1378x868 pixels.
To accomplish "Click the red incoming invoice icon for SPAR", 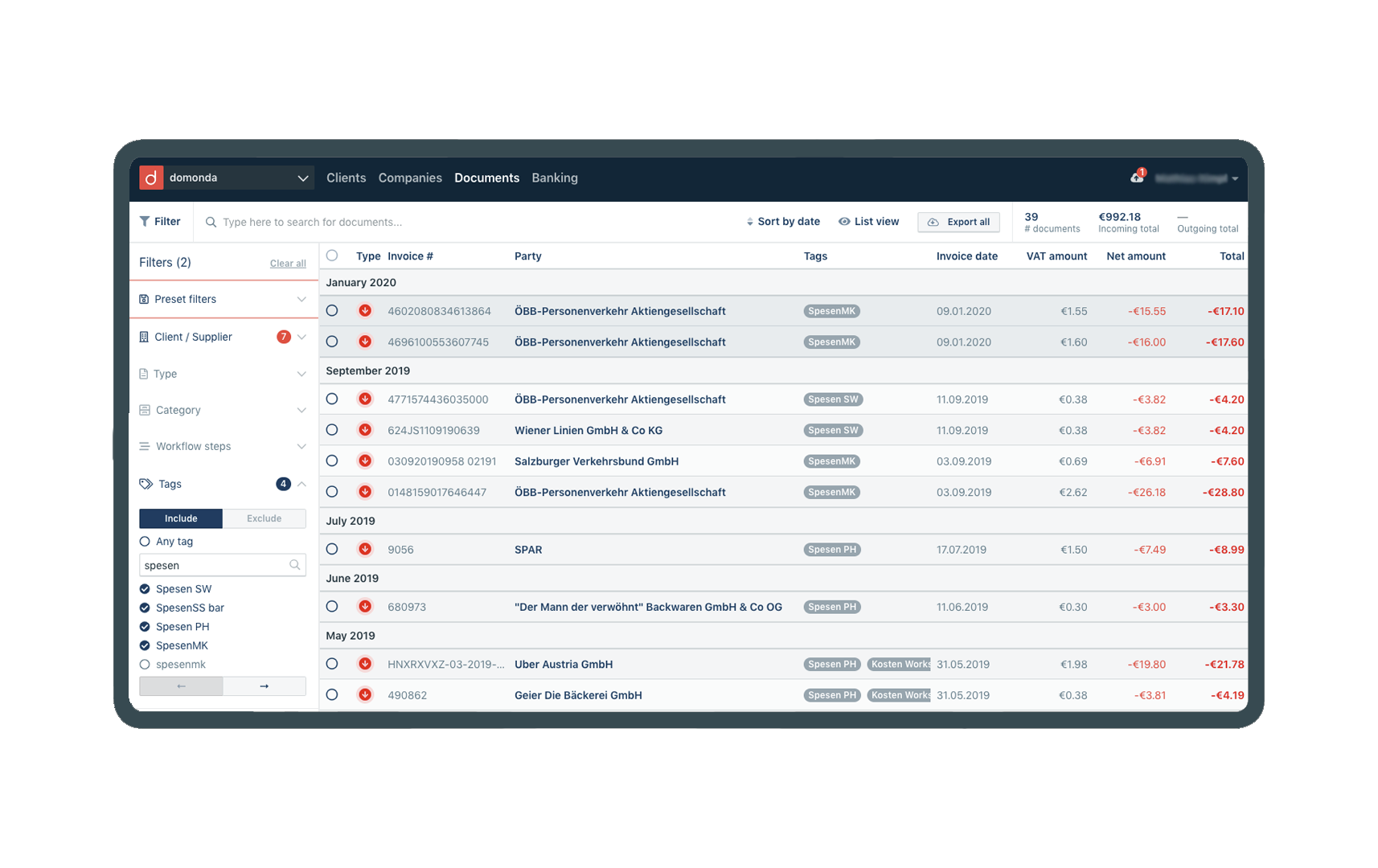I will (365, 550).
